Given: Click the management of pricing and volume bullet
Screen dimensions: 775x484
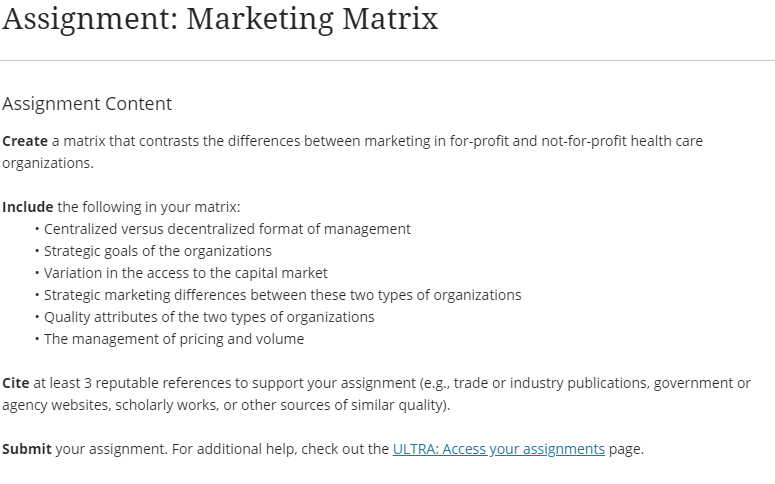Looking at the screenshot, I should 174,339.
